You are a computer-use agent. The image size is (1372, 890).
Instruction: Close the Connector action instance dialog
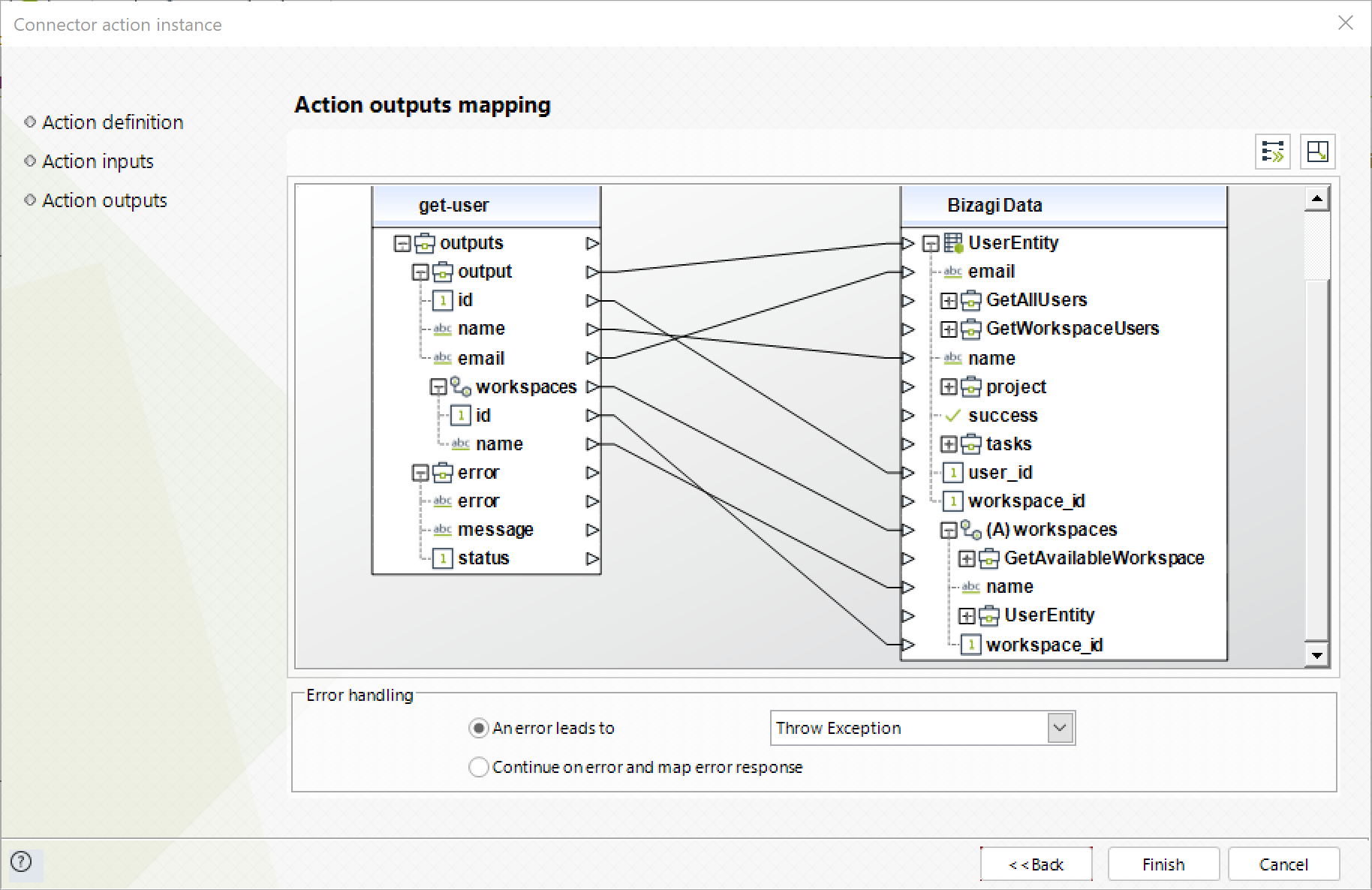1345,23
